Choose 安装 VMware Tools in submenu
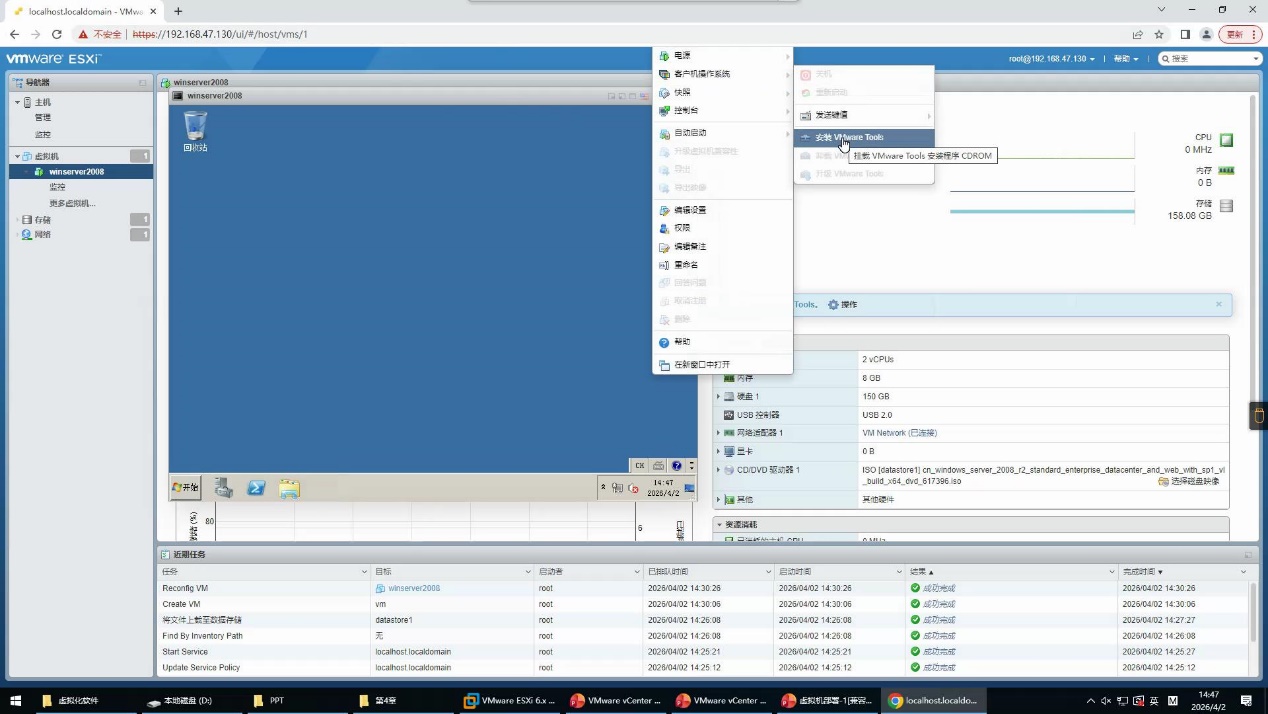 [864, 137]
